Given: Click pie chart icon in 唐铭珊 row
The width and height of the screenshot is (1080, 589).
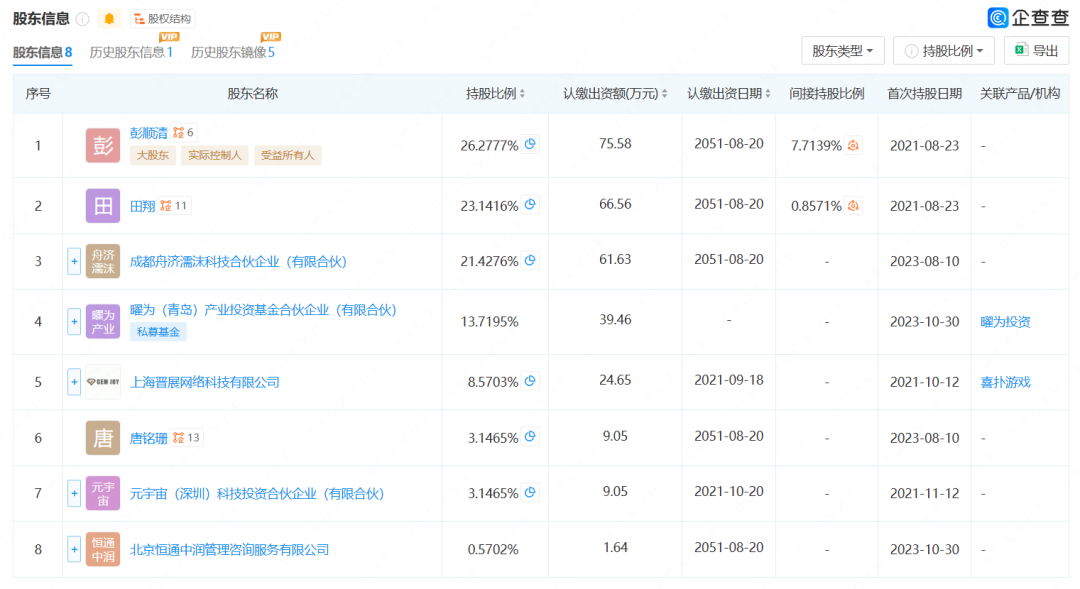Looking at the screenshot, I should [x=530, y=436].
